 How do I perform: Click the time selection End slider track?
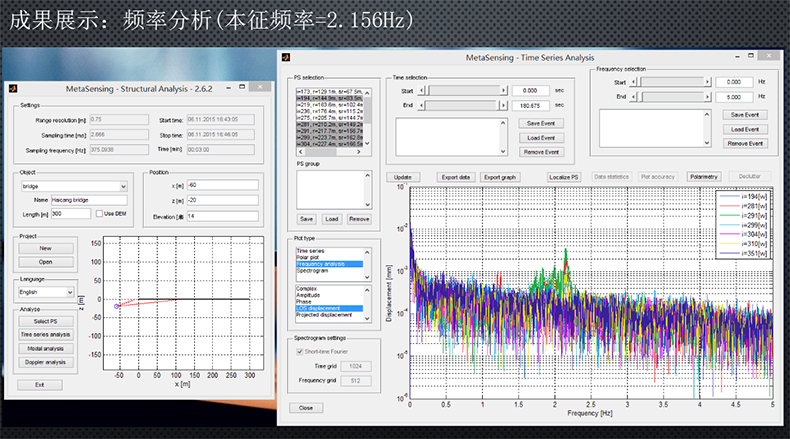[x=461, y=104]
